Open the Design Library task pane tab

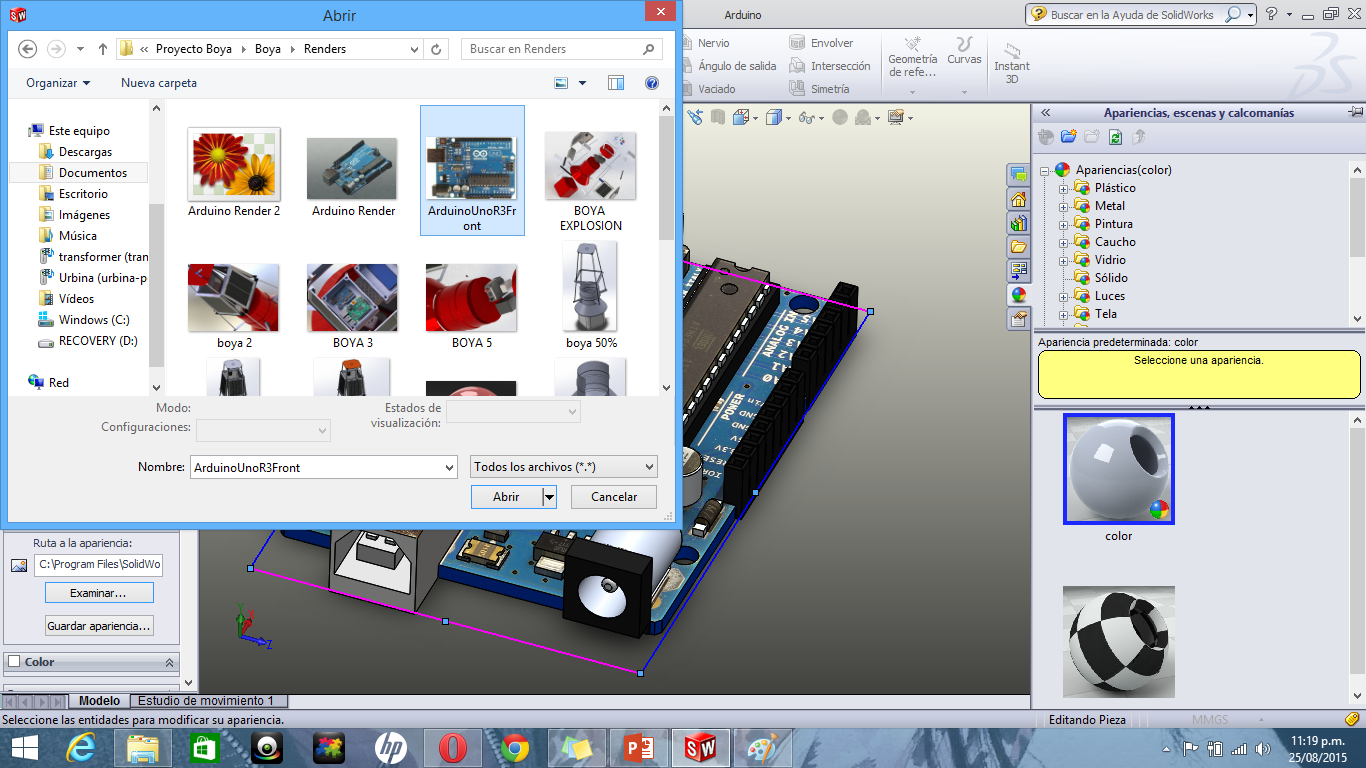(1019, 223)
